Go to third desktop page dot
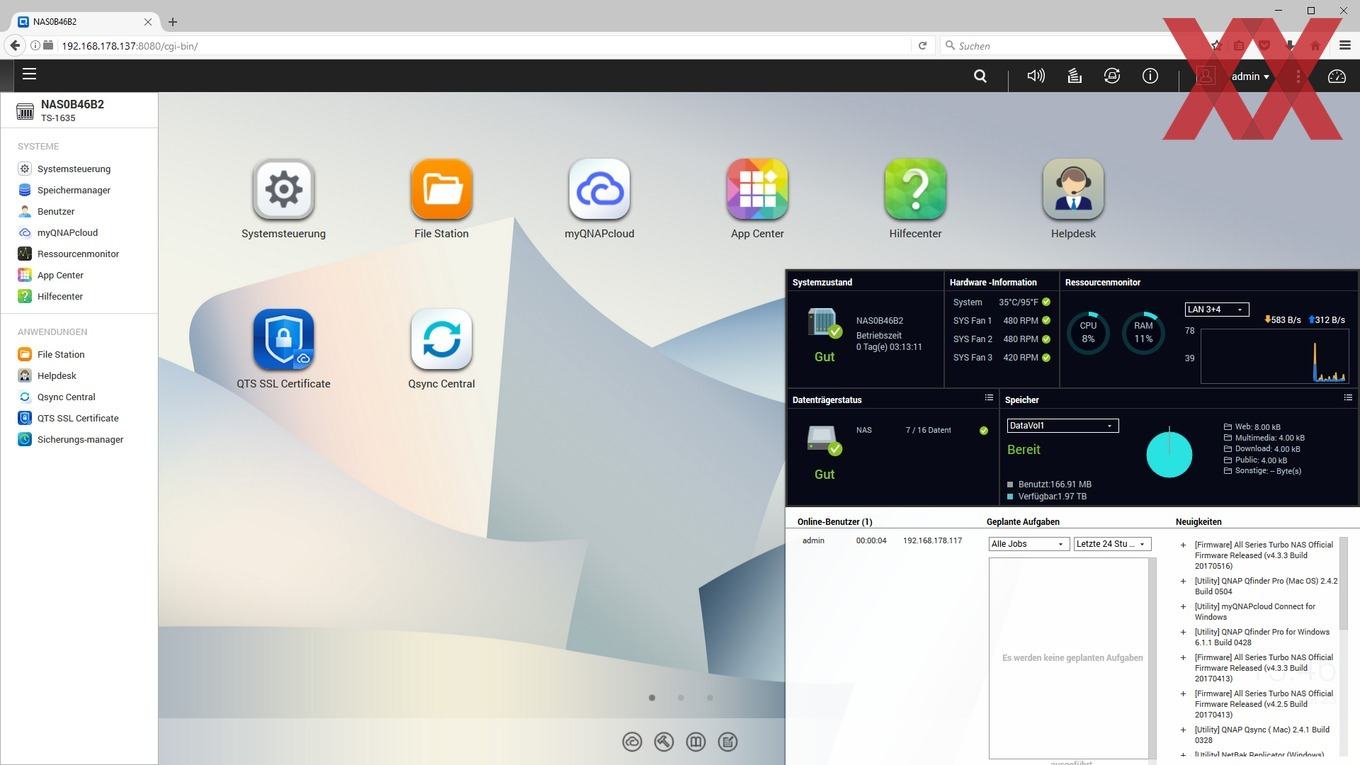1360x765 pixels. (710, 698)
